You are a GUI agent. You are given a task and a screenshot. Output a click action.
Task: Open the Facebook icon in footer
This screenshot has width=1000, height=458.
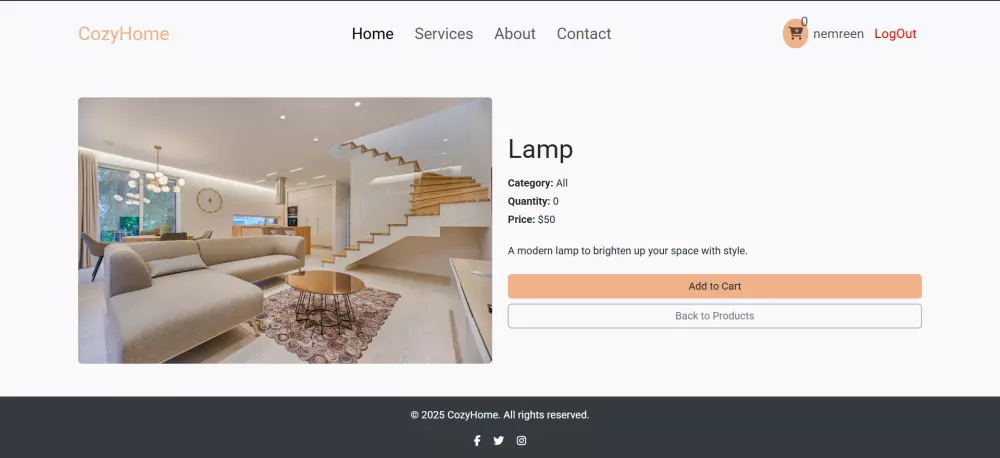(476, 441)
